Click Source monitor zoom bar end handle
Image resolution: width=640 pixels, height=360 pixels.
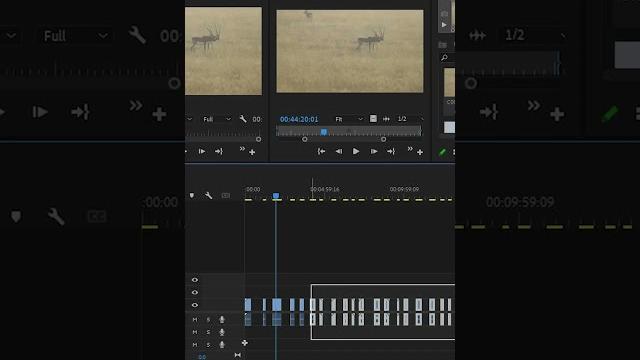click(x=258, y=139)
